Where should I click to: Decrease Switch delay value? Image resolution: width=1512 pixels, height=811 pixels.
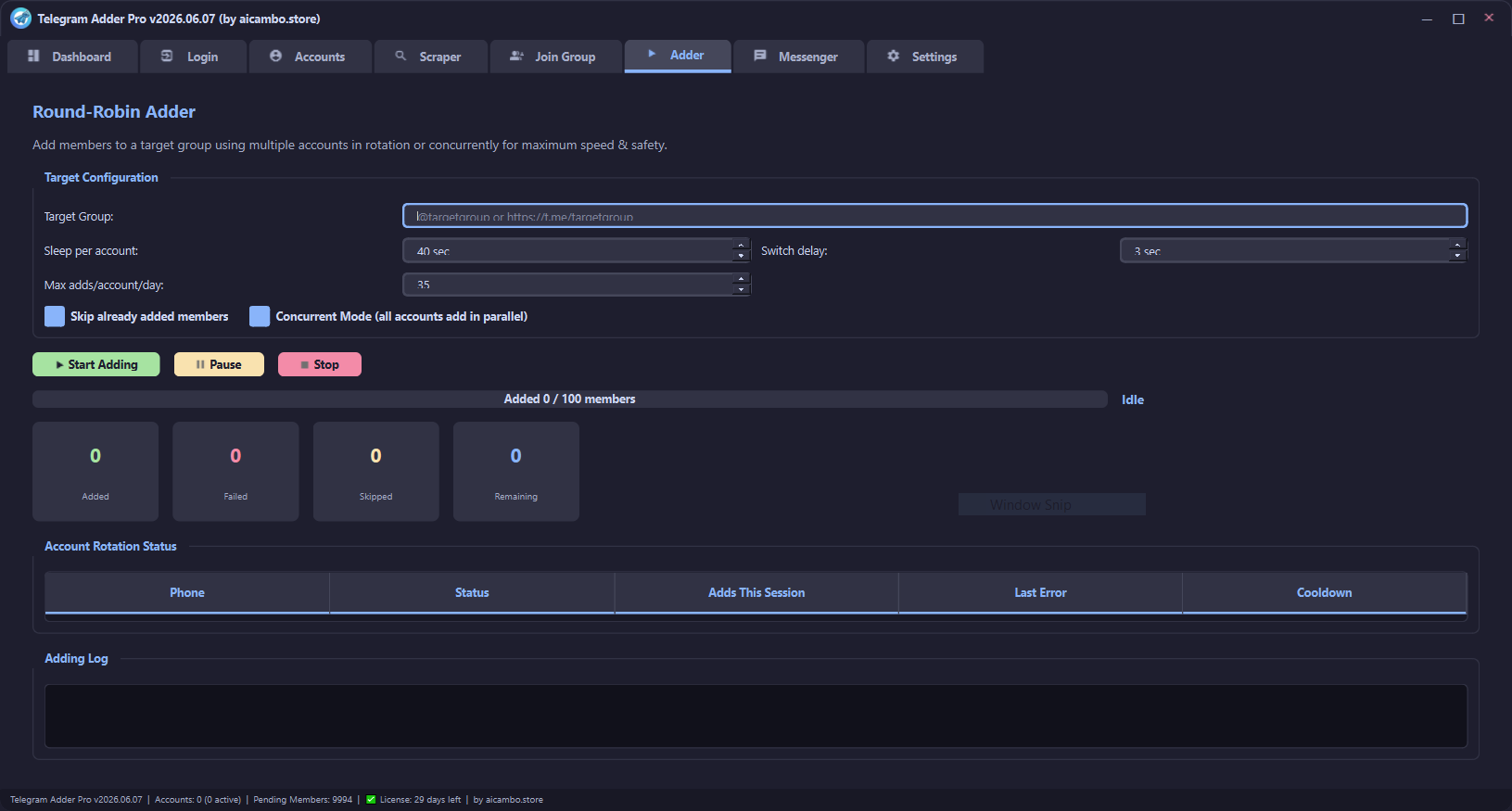click(x=1457, y=256)
